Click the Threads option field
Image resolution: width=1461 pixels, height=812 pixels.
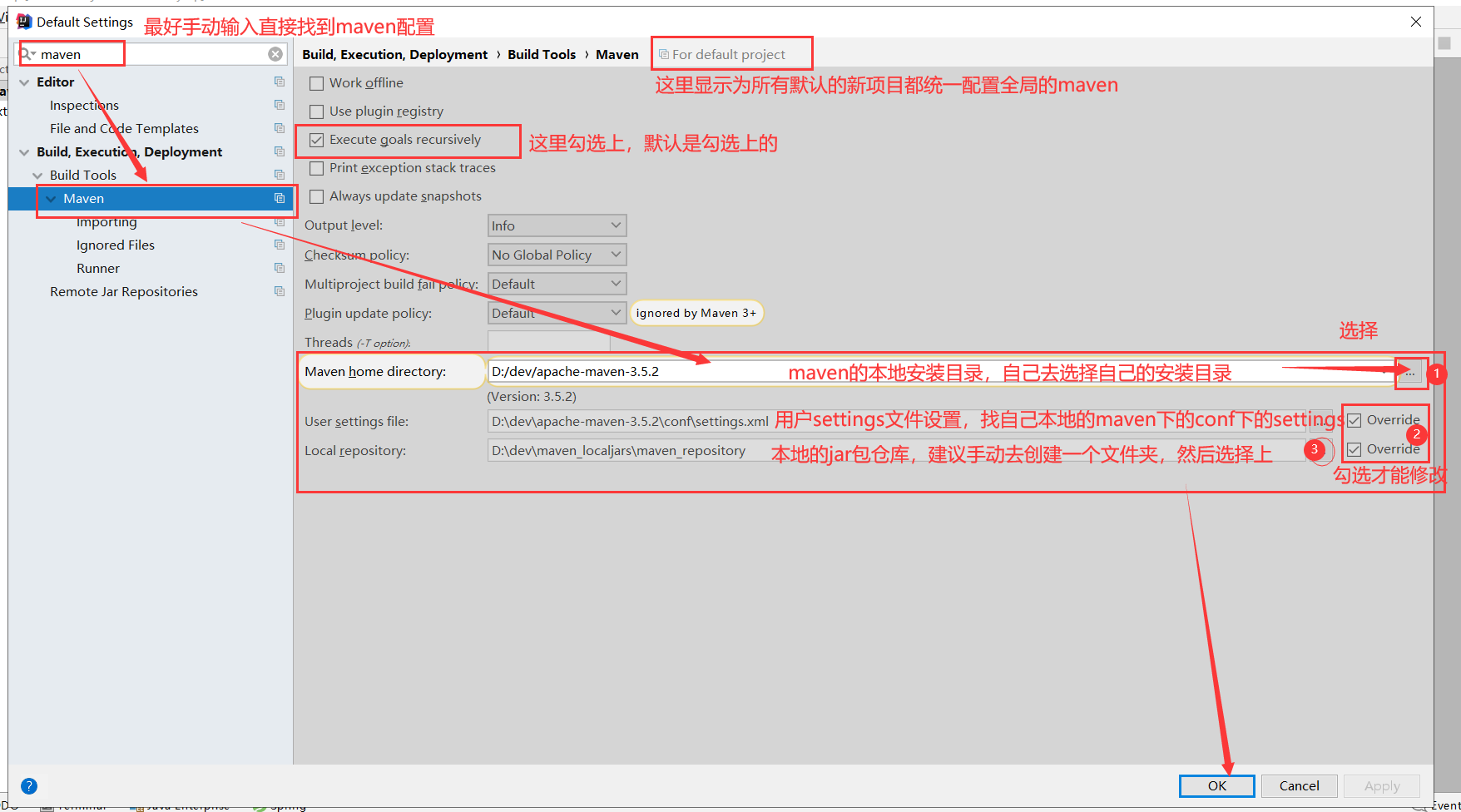pyautogui.click(x=548, y=342)
